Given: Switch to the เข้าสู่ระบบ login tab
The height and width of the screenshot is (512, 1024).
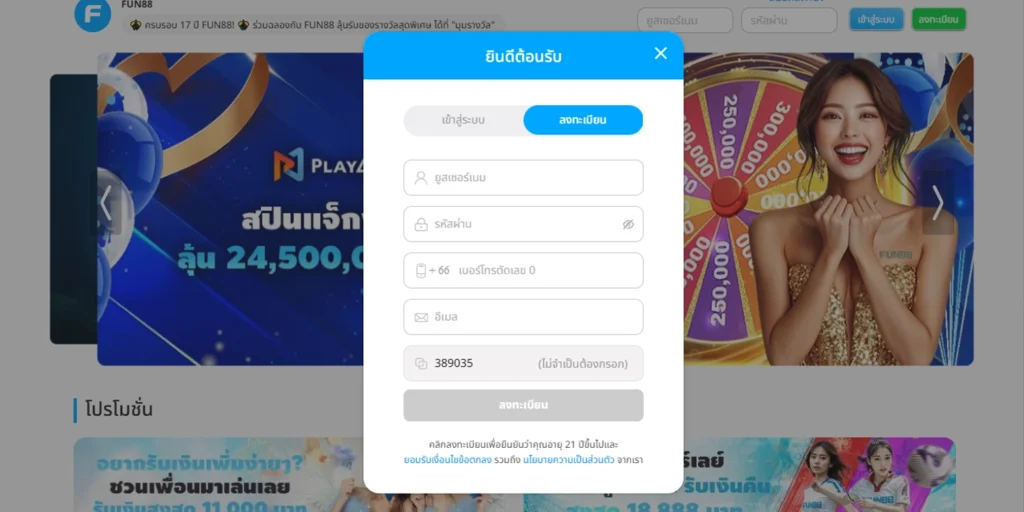Looking at the screenshot, I should (463, 120).
